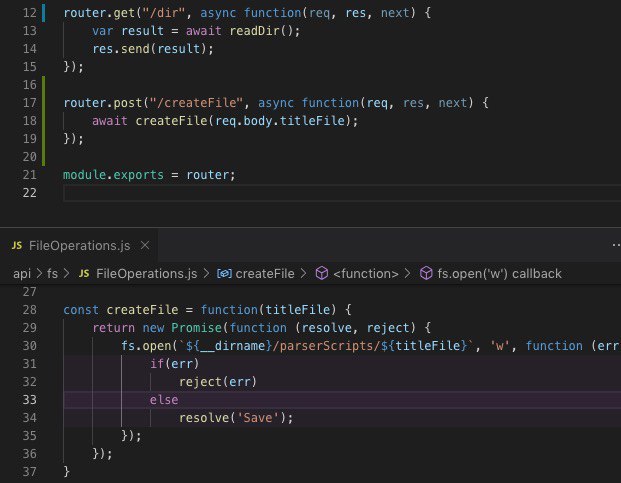Click the fs.open callback cube symbol icon
This screenshot has height=483, width=621.
tap(426, 273)
